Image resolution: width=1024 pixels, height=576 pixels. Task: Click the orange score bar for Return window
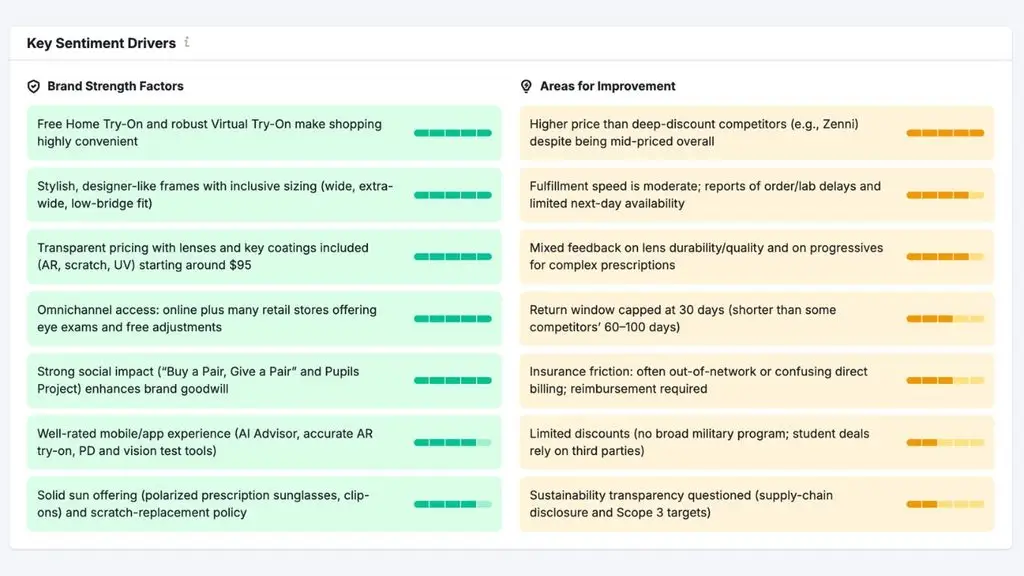tap(945, 319)
